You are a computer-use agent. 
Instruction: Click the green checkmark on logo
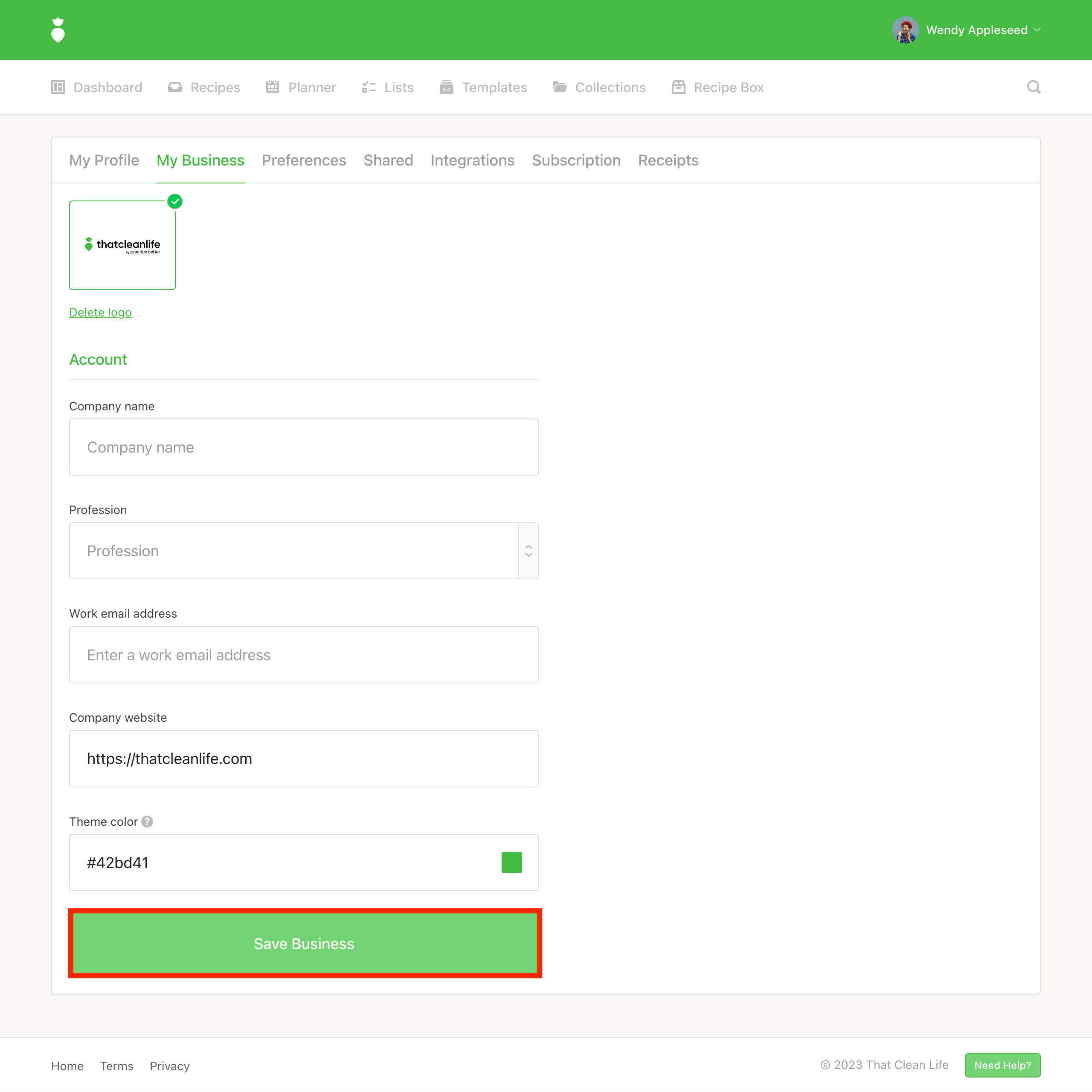[175, 201]
